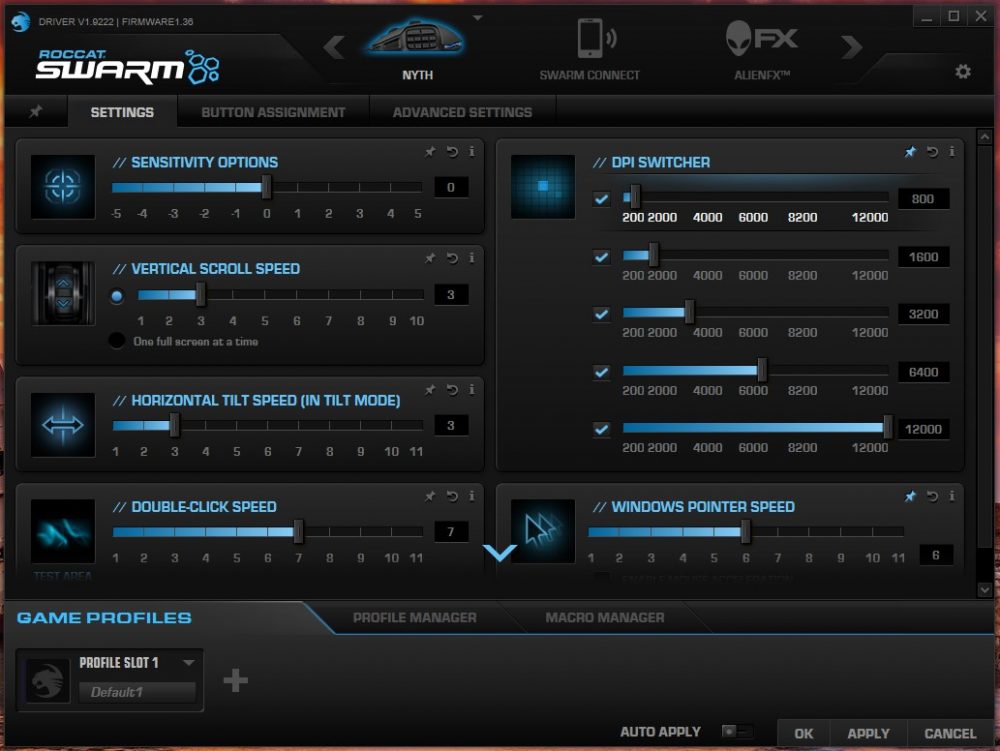The image size is (1000, 751).
Task: Open the Profile Slot 1 dropdown
Action: (x=189, y=662)
